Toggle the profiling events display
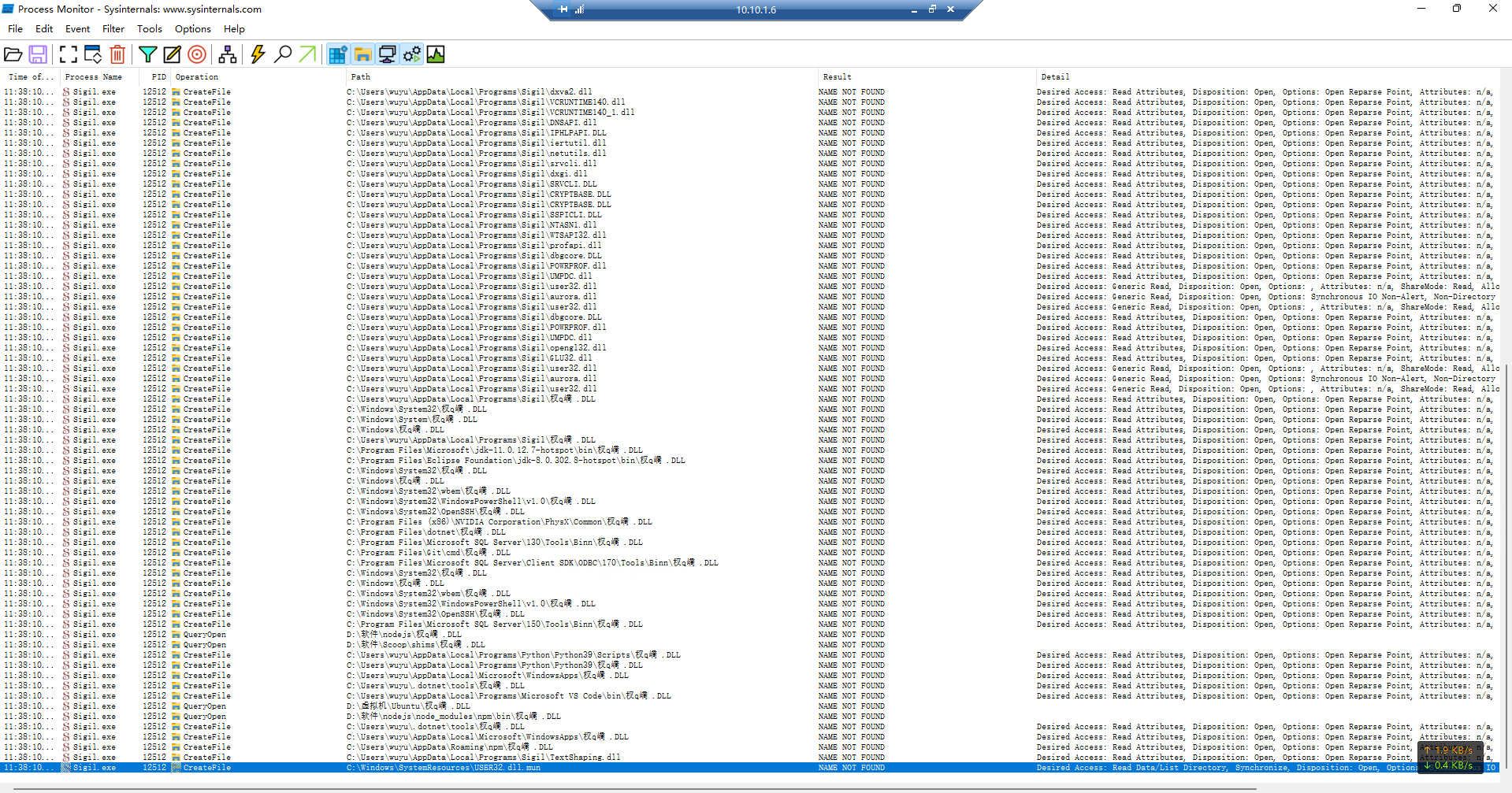 436,54
